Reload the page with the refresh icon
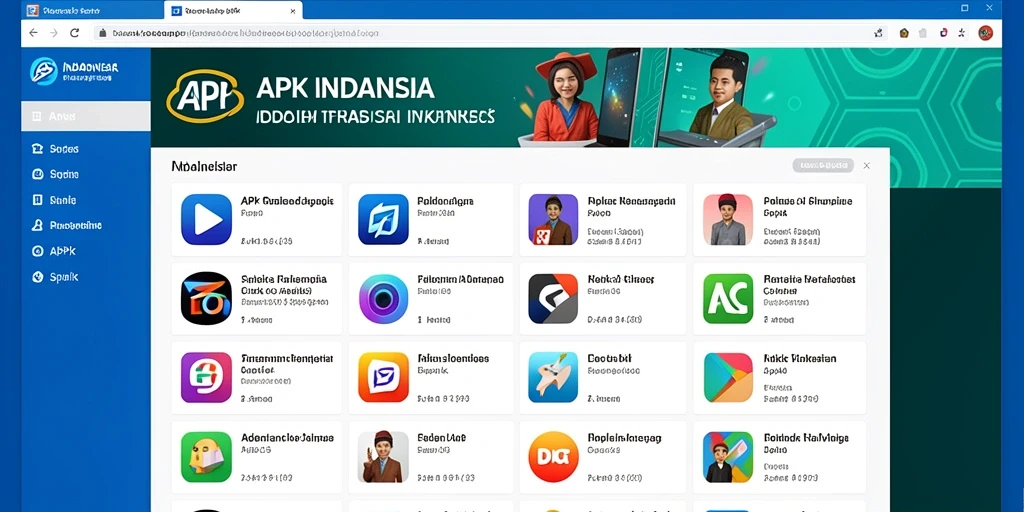The width and height of the screenshot is (1024, 512). click(74, 33)
